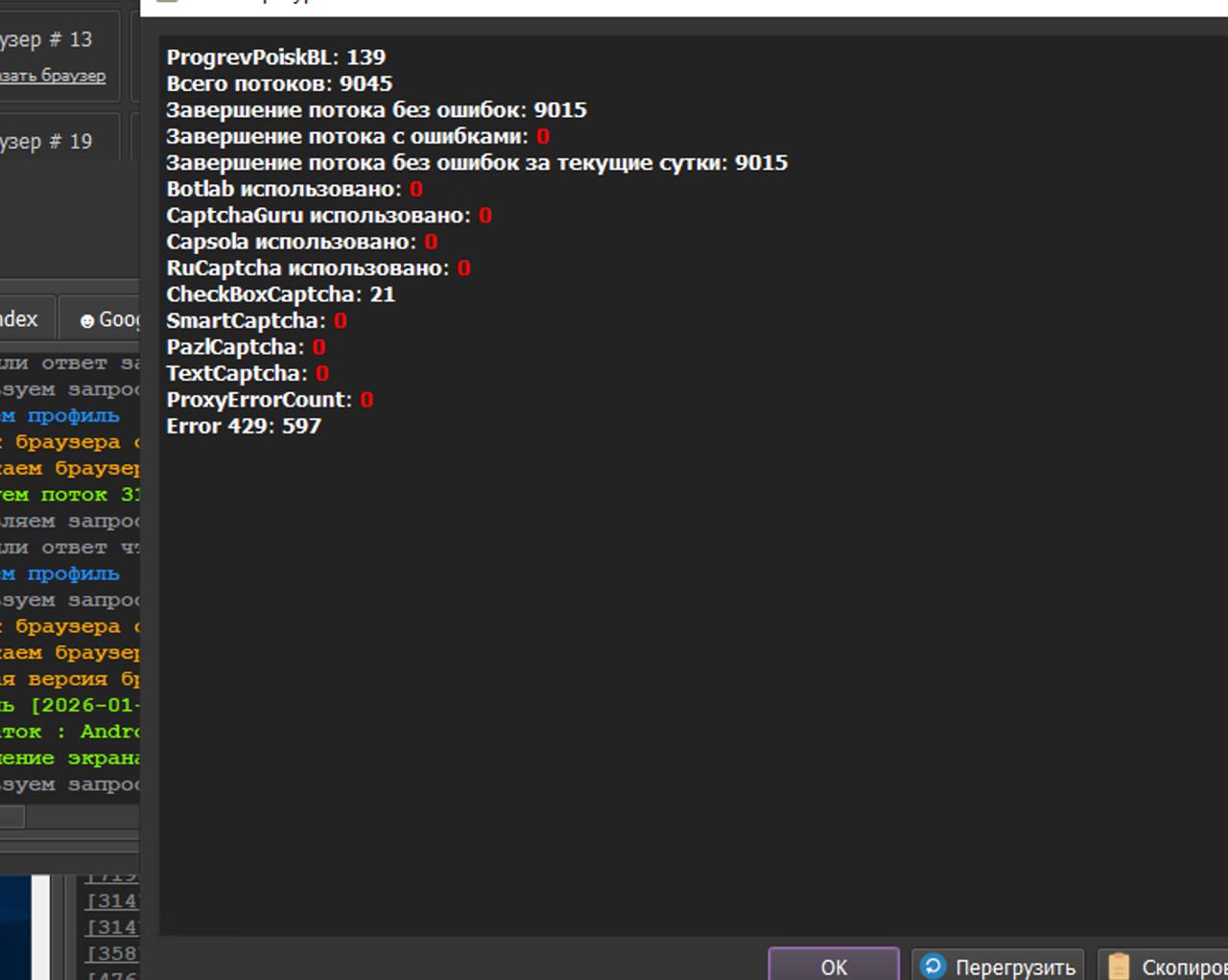Switch to the Google tab in the background window
This screenshot has width=1228, height=980.
(x=100, y=319)
